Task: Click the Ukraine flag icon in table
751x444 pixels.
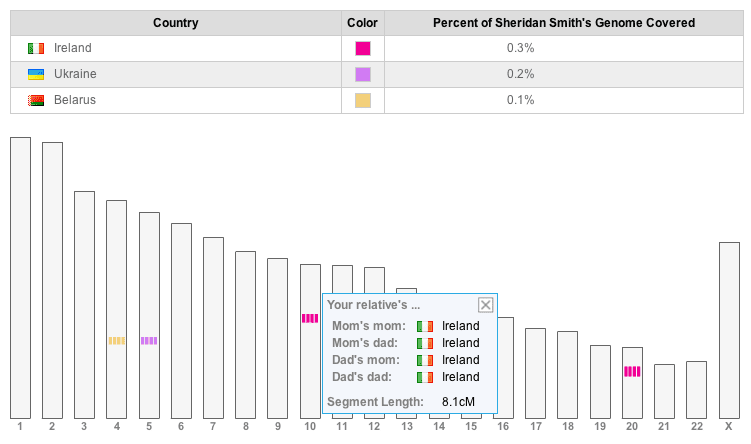Action: click(x=36, y=74)
